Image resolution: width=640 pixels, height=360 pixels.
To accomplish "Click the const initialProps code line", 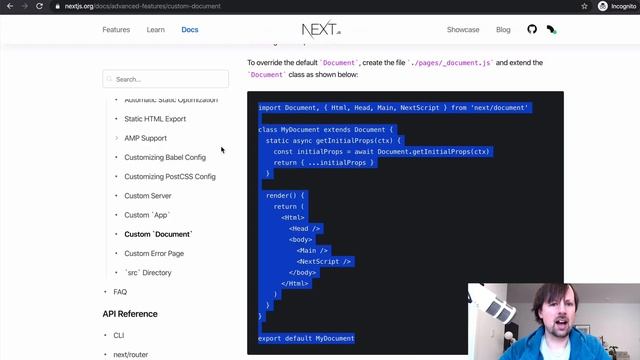I will click(x=381, y=152).
